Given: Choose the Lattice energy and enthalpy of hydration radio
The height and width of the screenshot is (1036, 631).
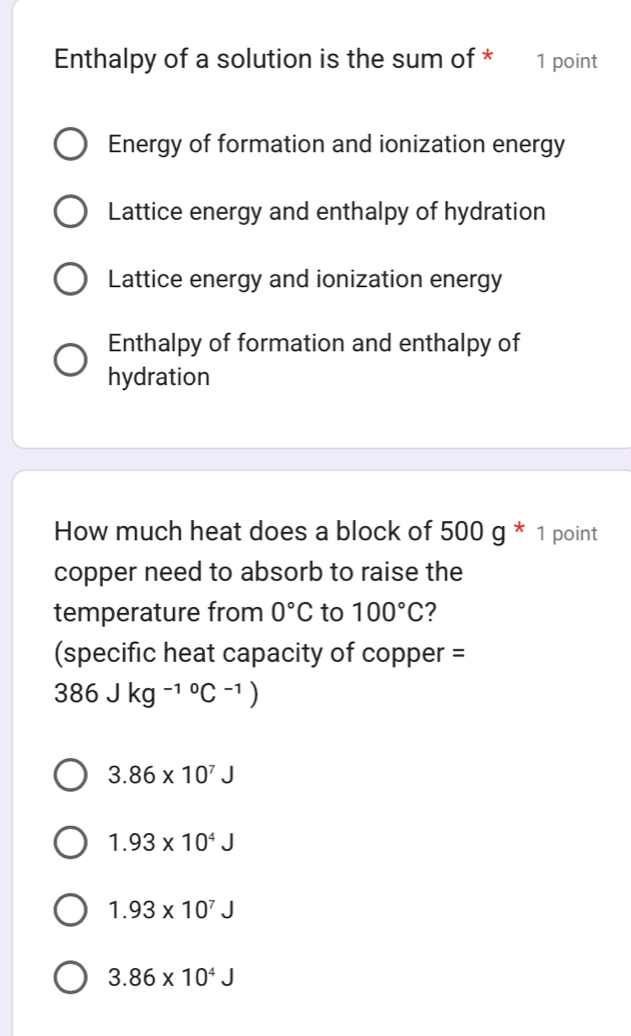Looking at the screenshot, I should click(69, 212).
